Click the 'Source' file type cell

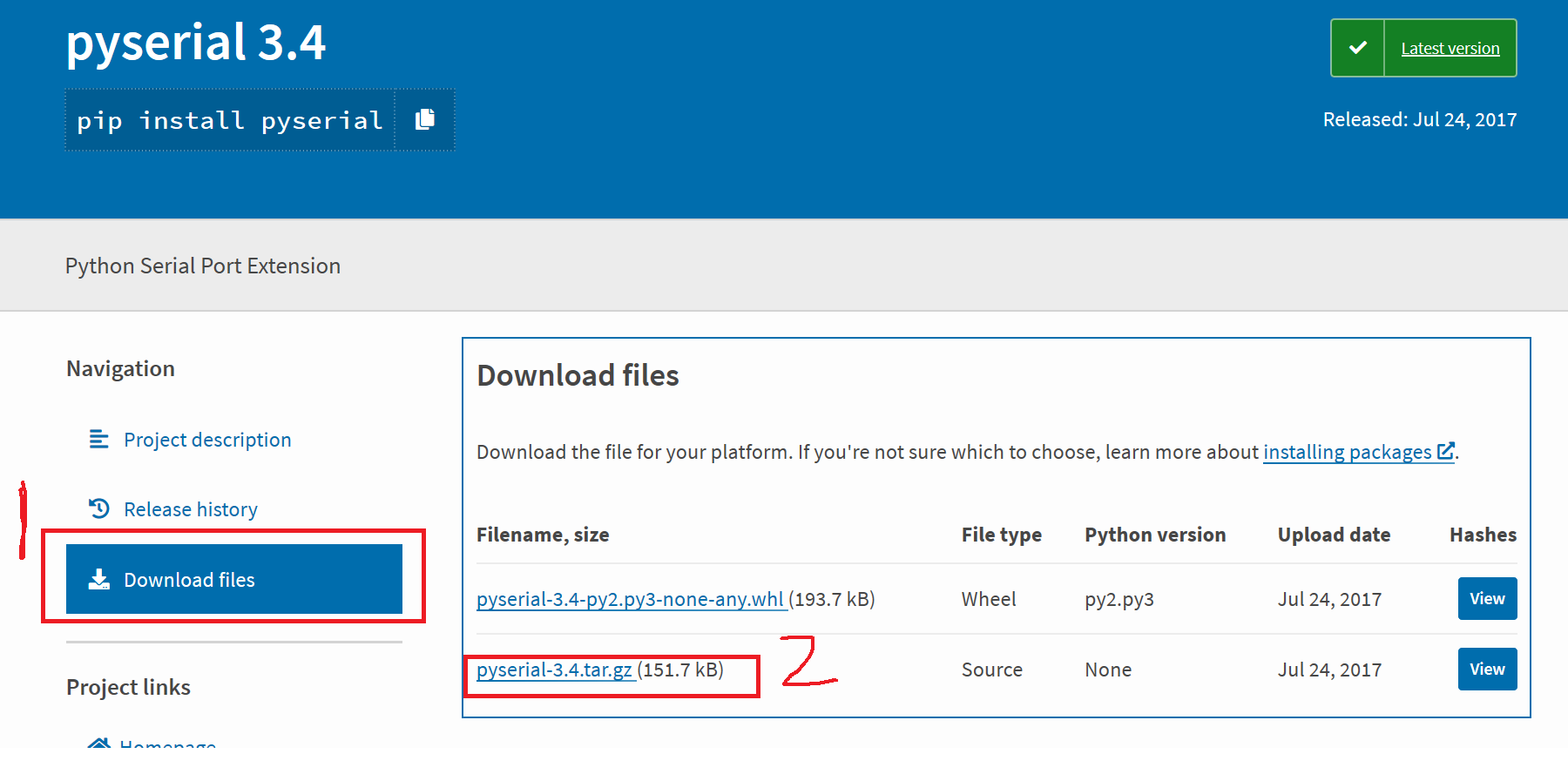[x=992, y=670]
